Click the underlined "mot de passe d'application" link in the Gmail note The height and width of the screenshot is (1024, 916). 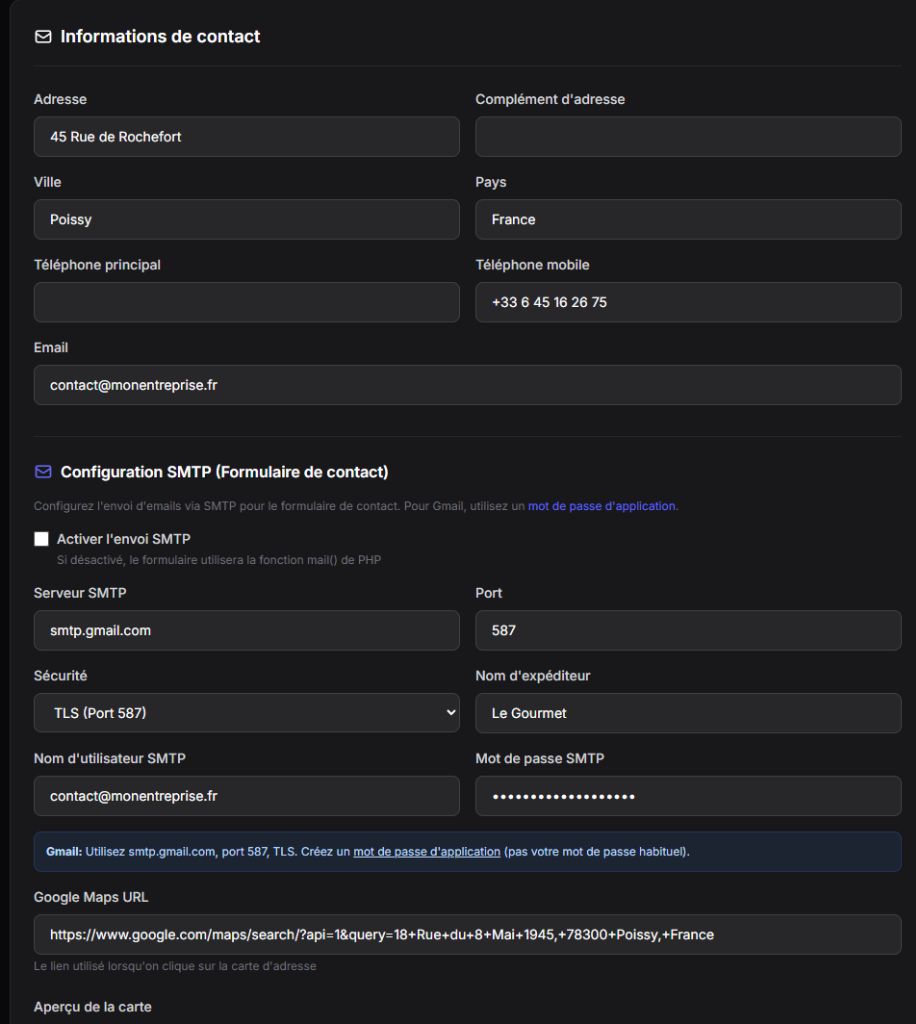point(426,851)
